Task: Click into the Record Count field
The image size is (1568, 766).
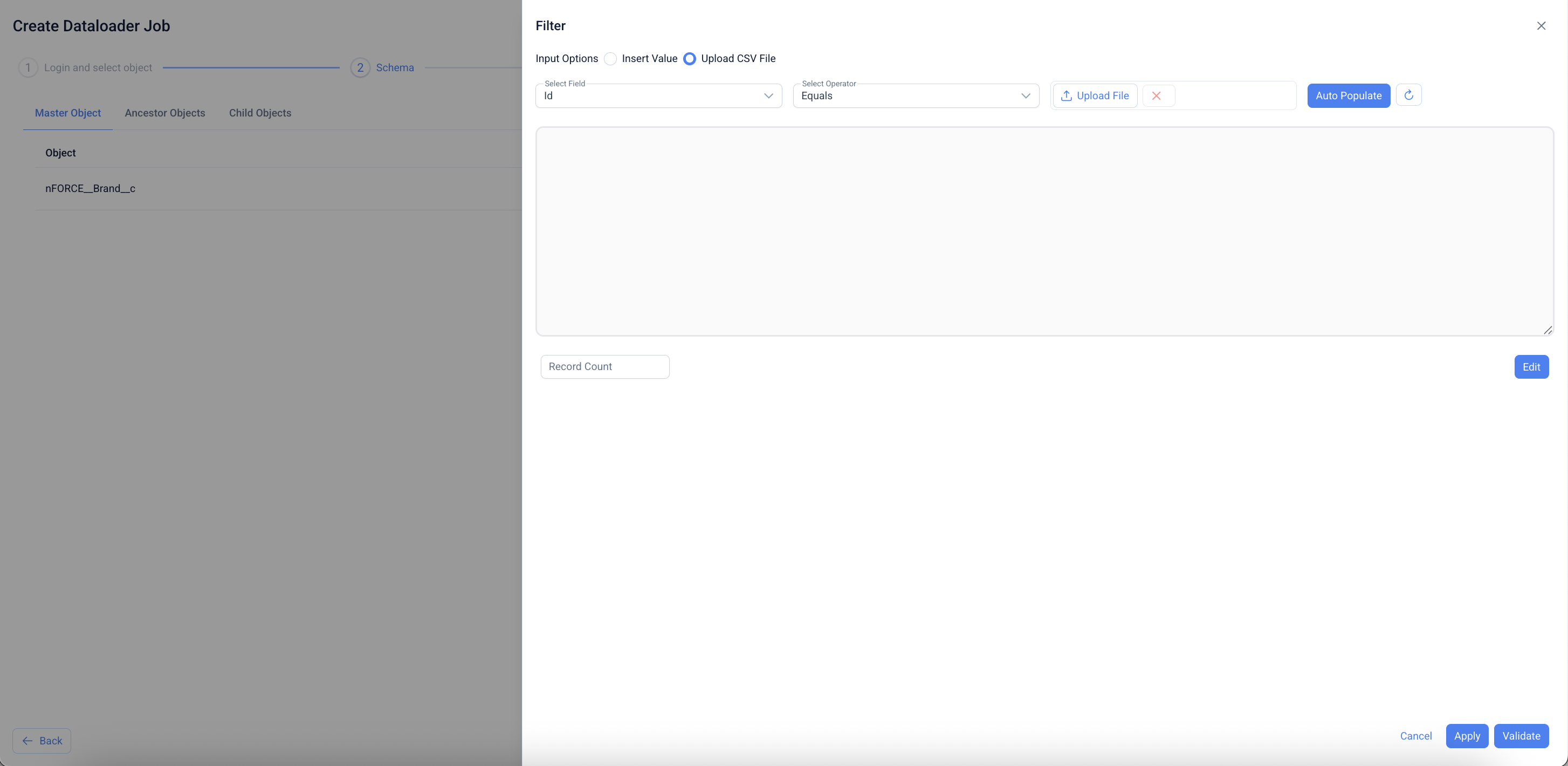Action: pyautogui.click(x=604, y=367)
